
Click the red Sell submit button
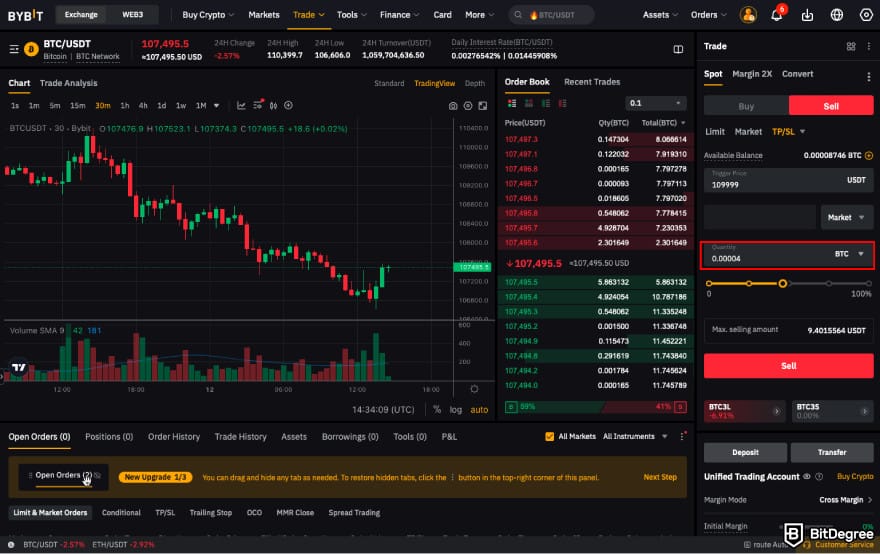point(789,366)
